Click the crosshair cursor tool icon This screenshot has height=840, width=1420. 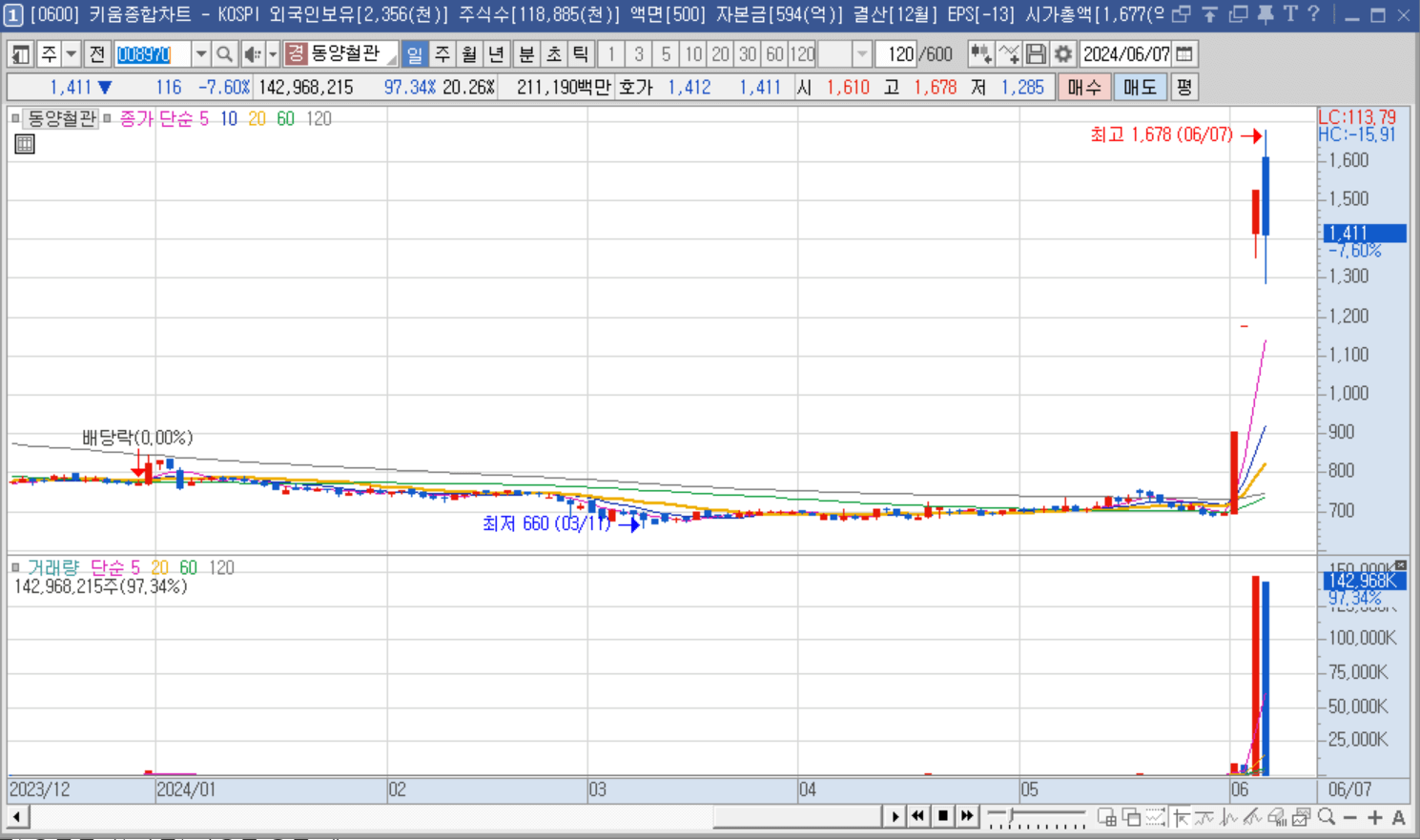click(1182, 817)
